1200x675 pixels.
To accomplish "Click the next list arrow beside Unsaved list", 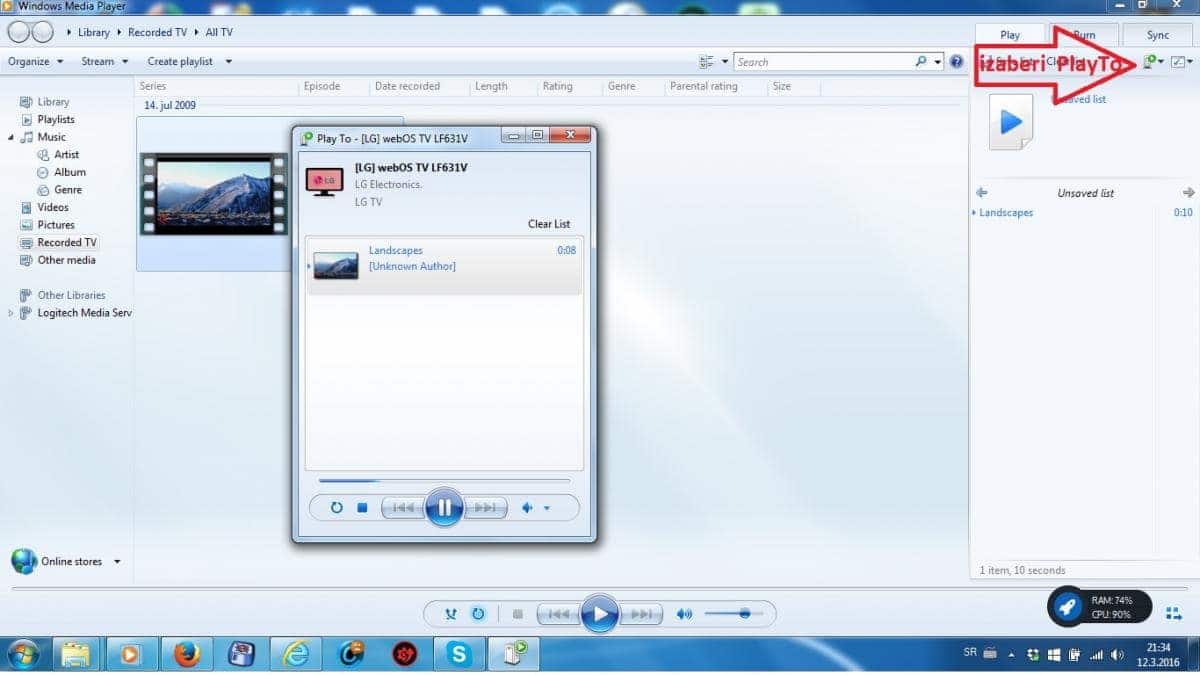I will 1188,193.
